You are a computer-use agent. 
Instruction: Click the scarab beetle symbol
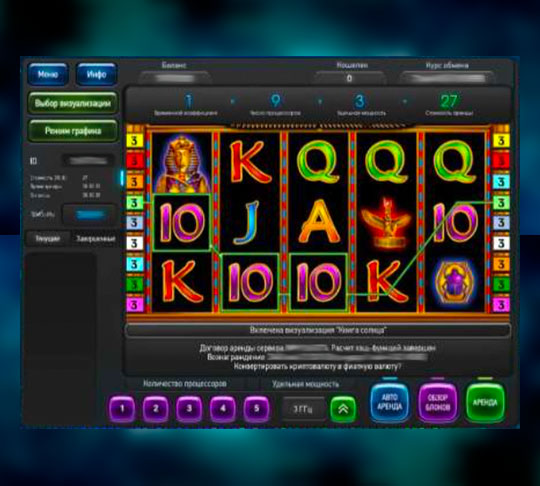click(454, 282)
